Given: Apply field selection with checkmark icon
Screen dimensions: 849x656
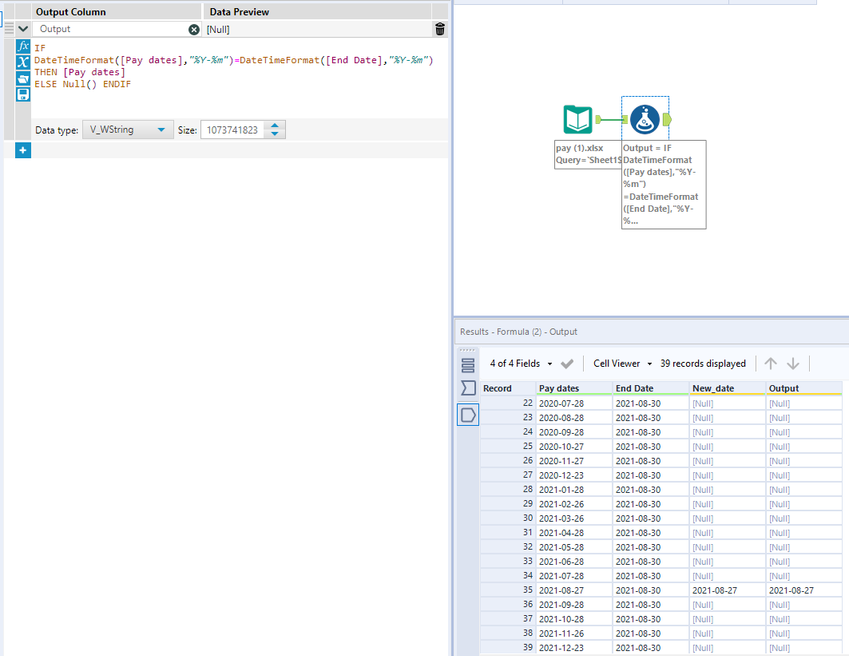Looking at the screenshot, I should pos(567,364).
